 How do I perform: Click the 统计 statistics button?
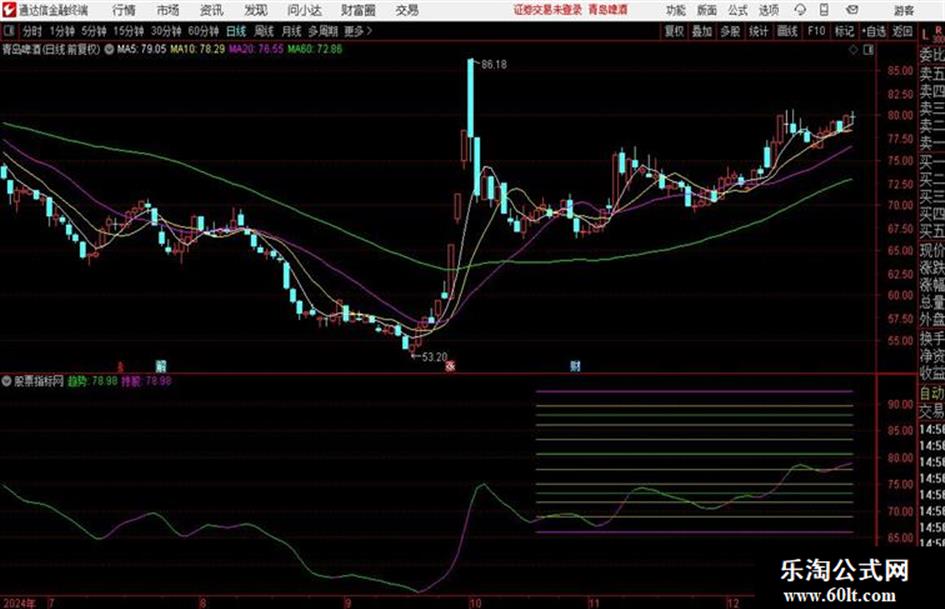point(758,31)
